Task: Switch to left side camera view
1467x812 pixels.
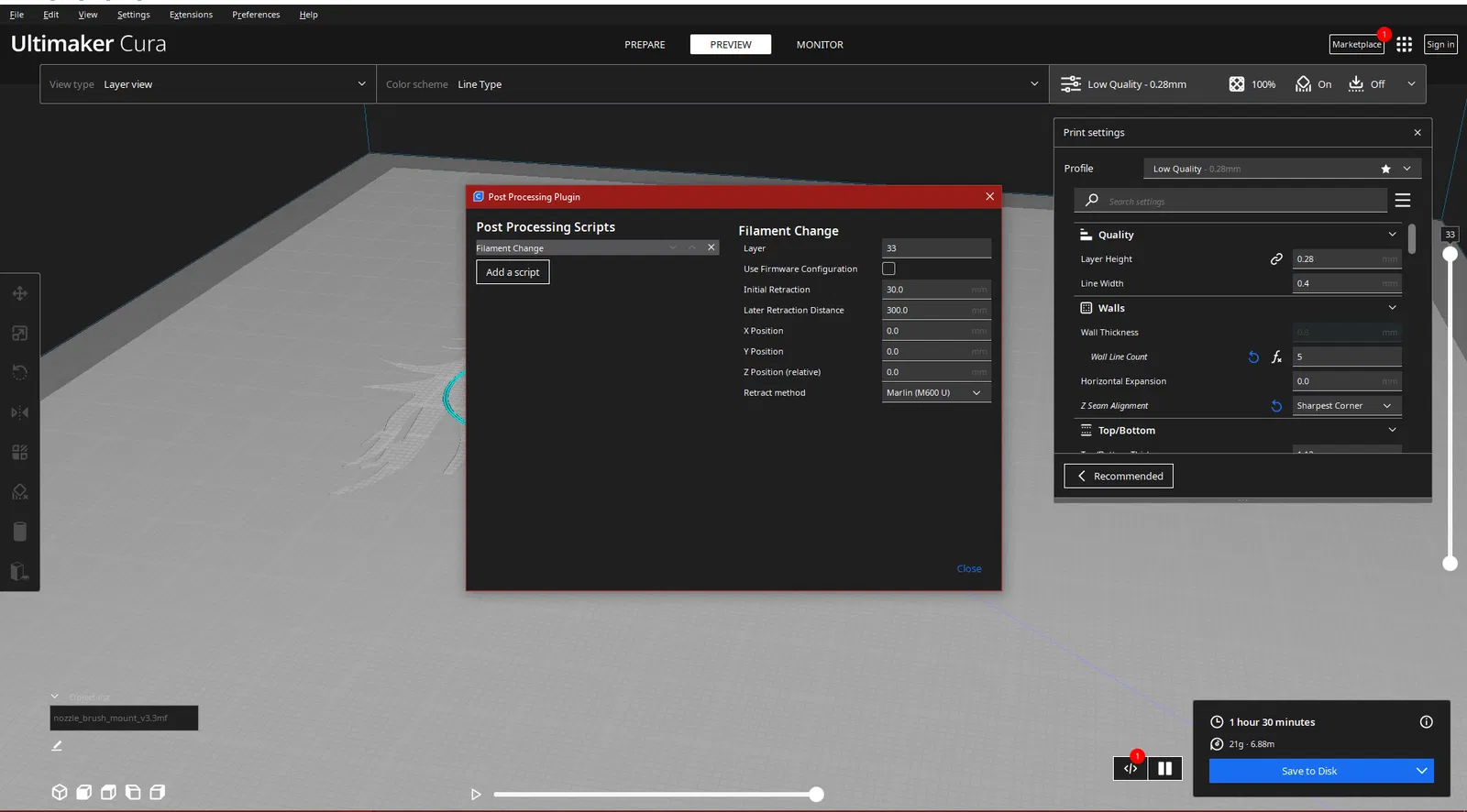Action: coord(133,792)
